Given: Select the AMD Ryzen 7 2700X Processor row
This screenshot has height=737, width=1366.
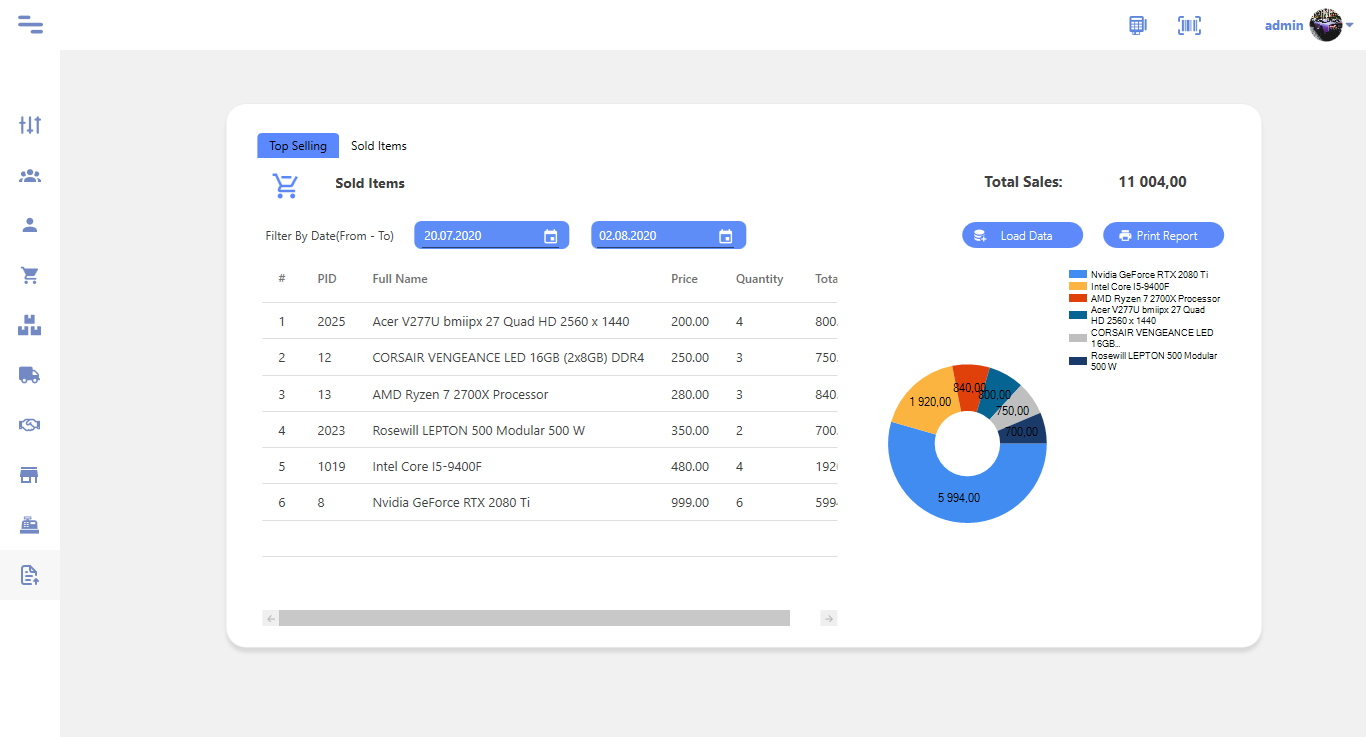Looking at the screenshot, I should tap(549, 394).
